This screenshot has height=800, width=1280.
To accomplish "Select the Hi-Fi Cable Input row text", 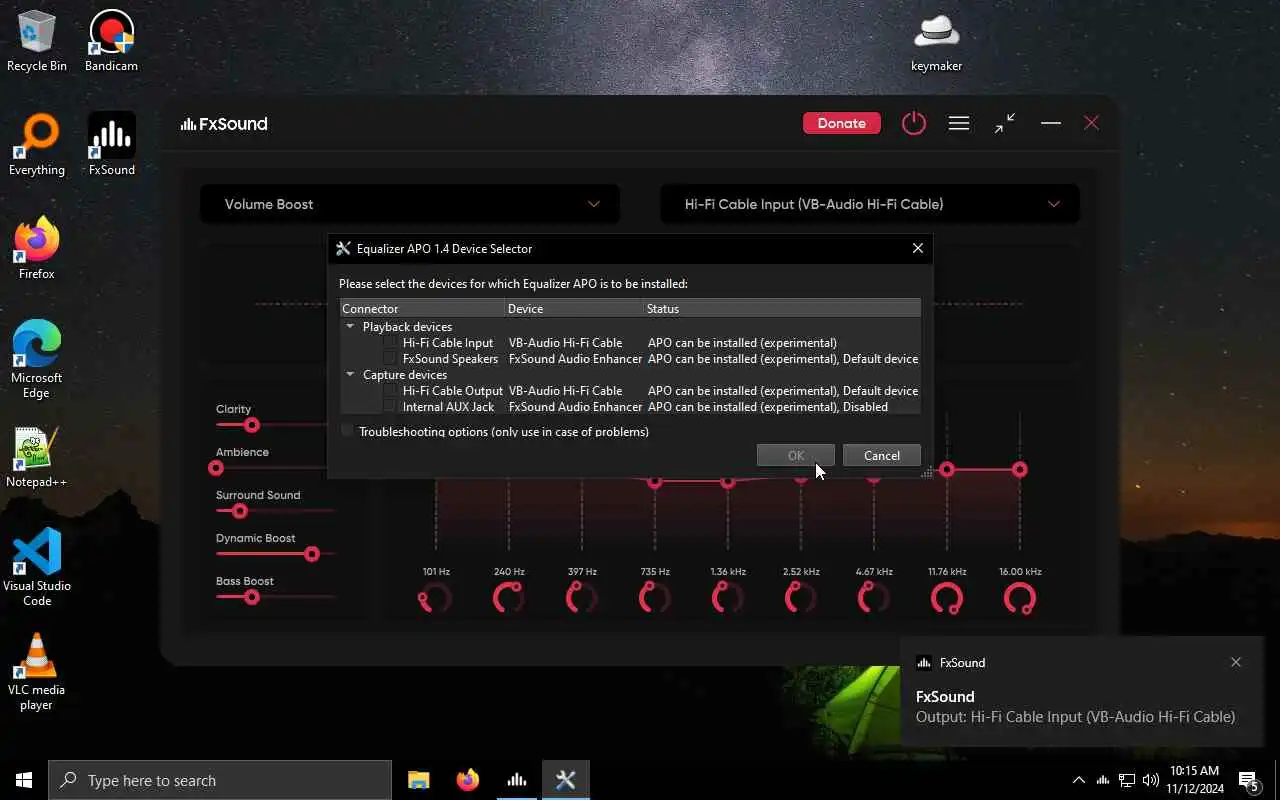I will (448, 343).
